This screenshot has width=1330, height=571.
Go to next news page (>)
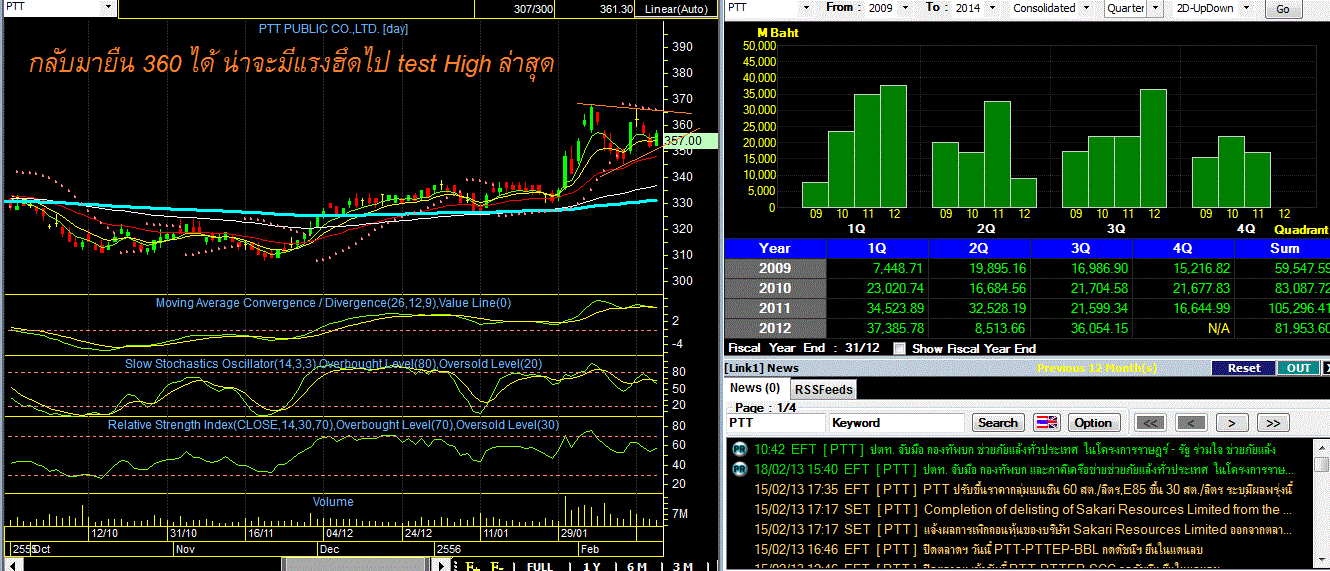1231,423
